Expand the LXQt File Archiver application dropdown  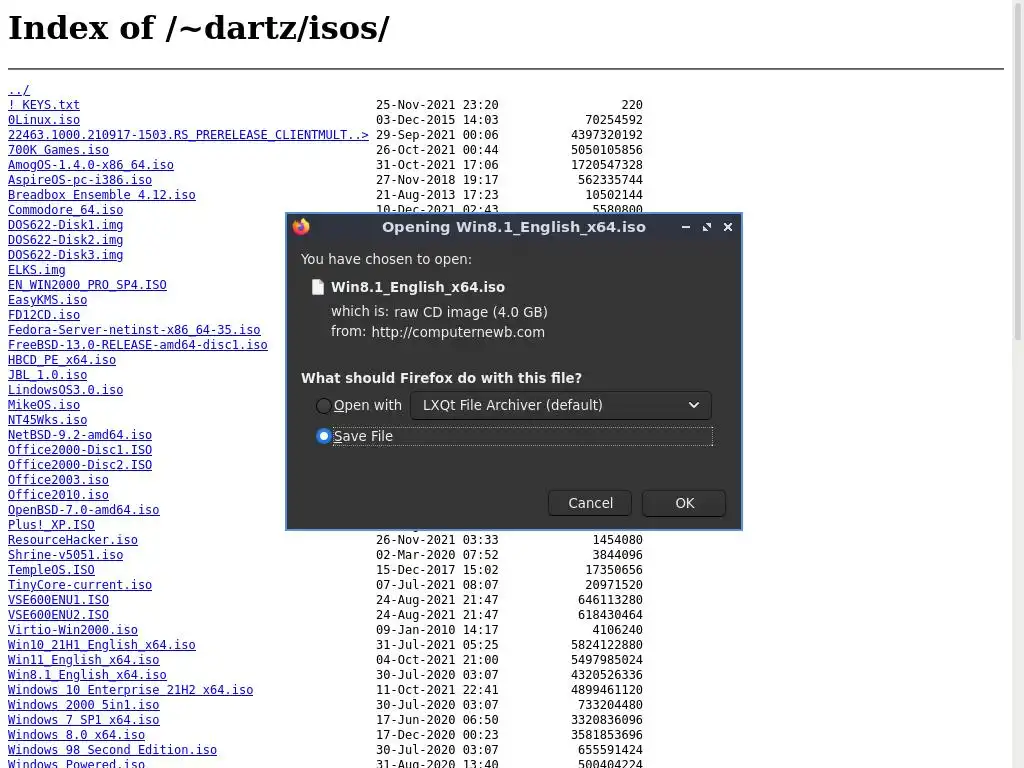pyautogui.click(x=561, y=405)
